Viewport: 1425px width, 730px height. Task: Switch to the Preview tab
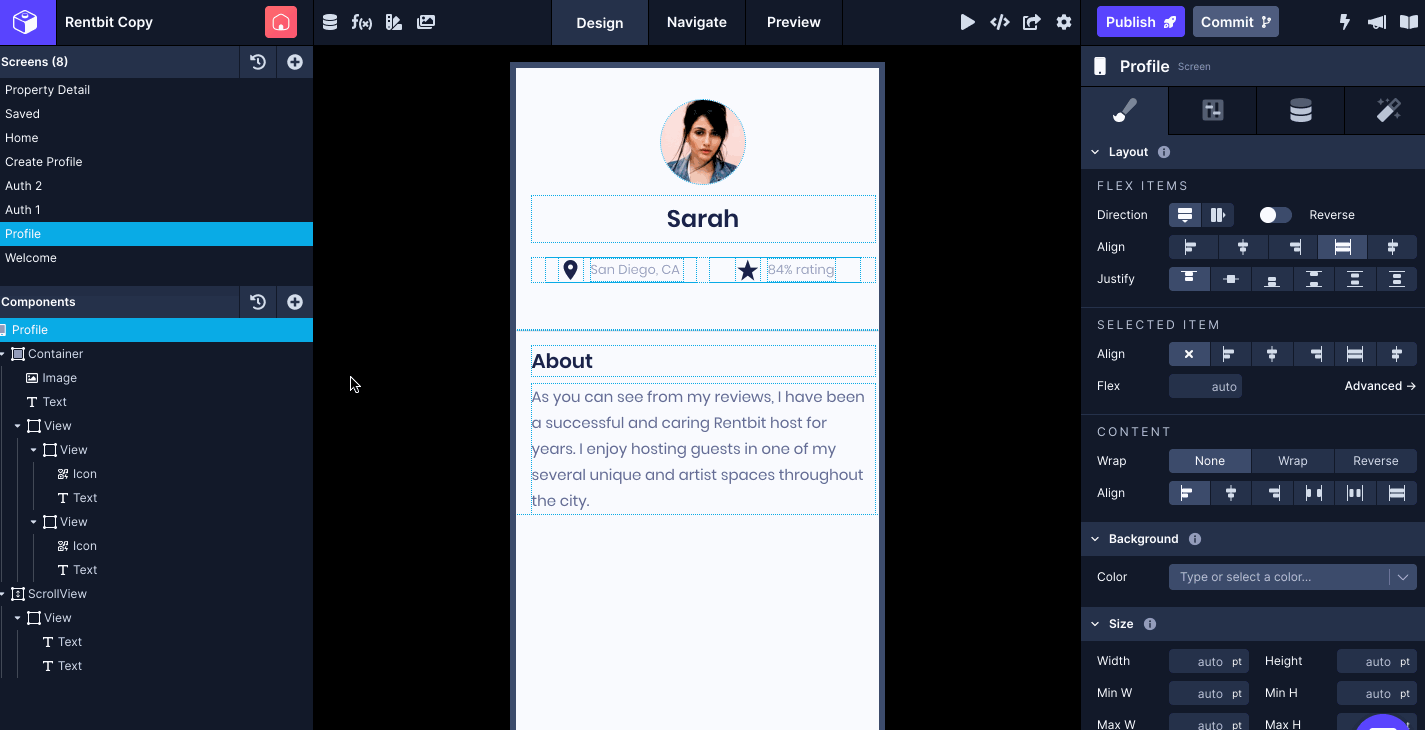click(794, 22)
